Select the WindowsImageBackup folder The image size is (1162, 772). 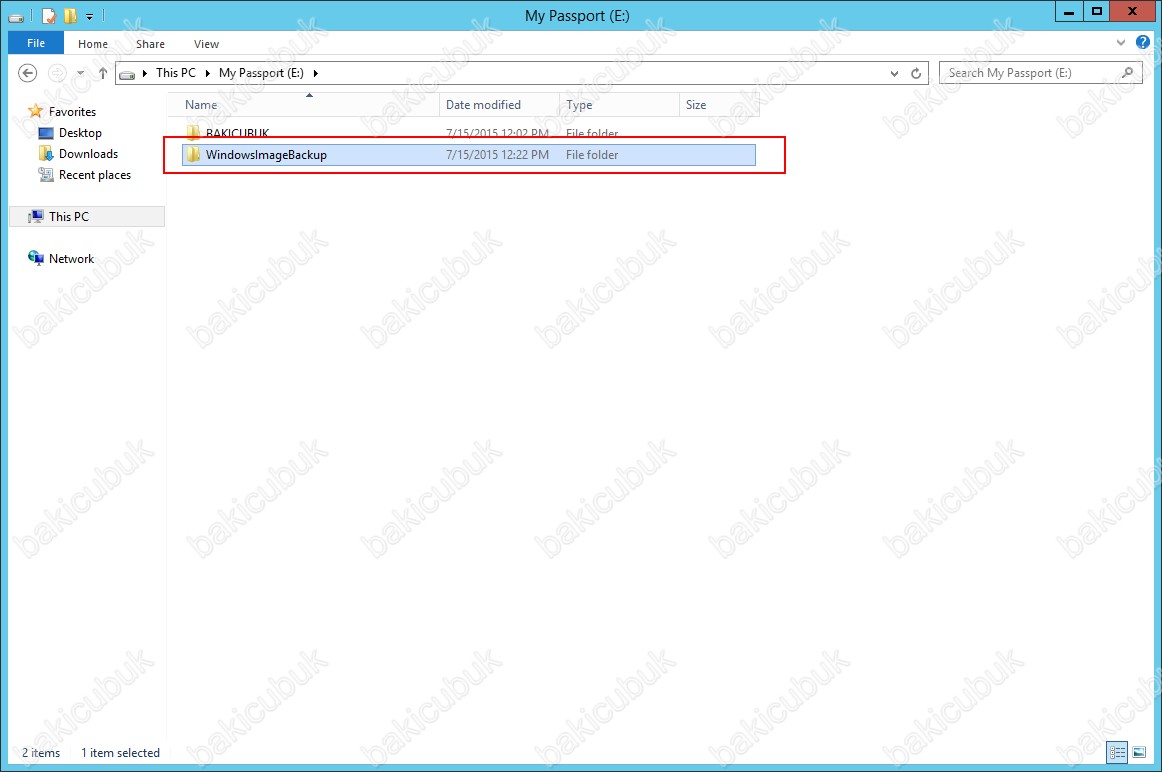tap(468, 155)
